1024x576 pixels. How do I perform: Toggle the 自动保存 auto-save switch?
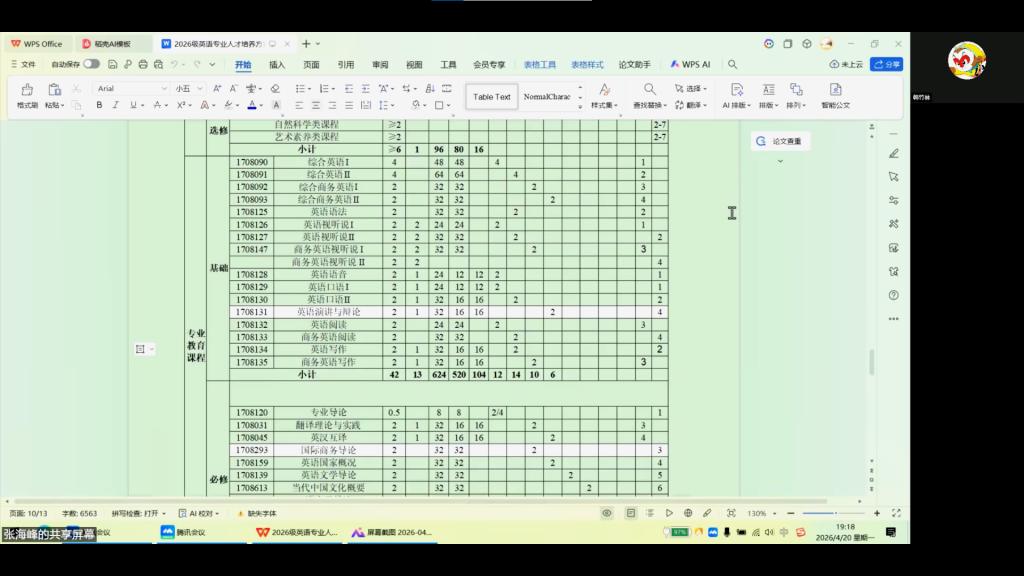tap(91, 64)
